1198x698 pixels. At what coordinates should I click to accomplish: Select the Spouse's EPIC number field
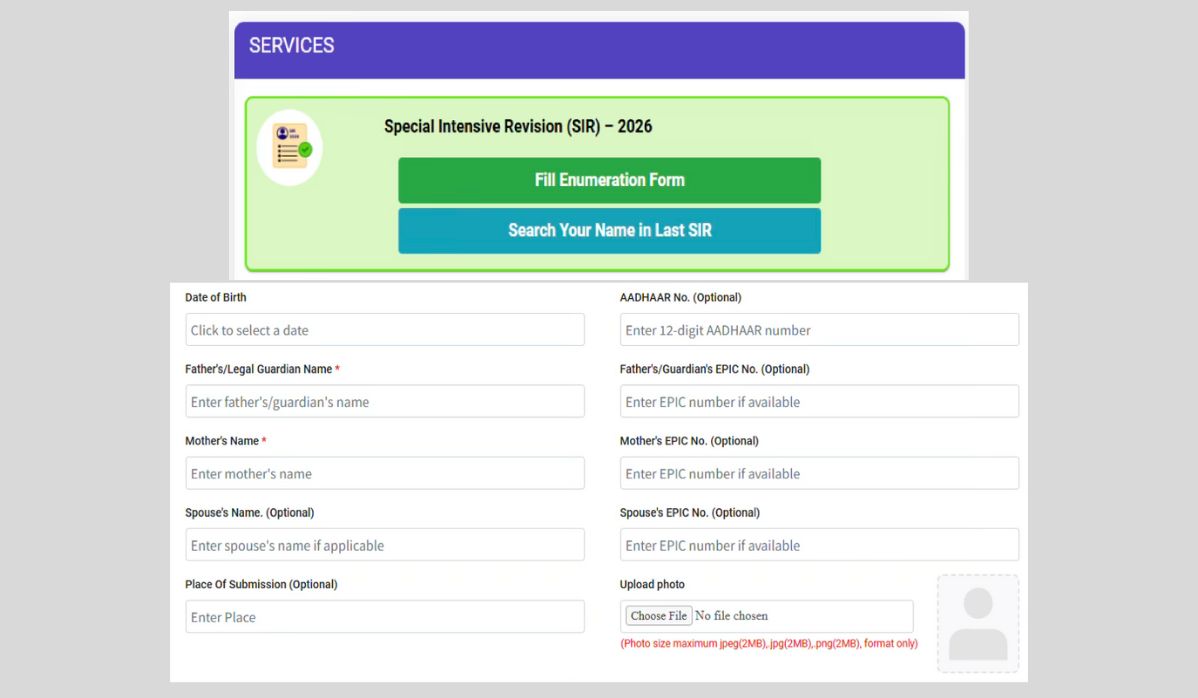[819, 546]
